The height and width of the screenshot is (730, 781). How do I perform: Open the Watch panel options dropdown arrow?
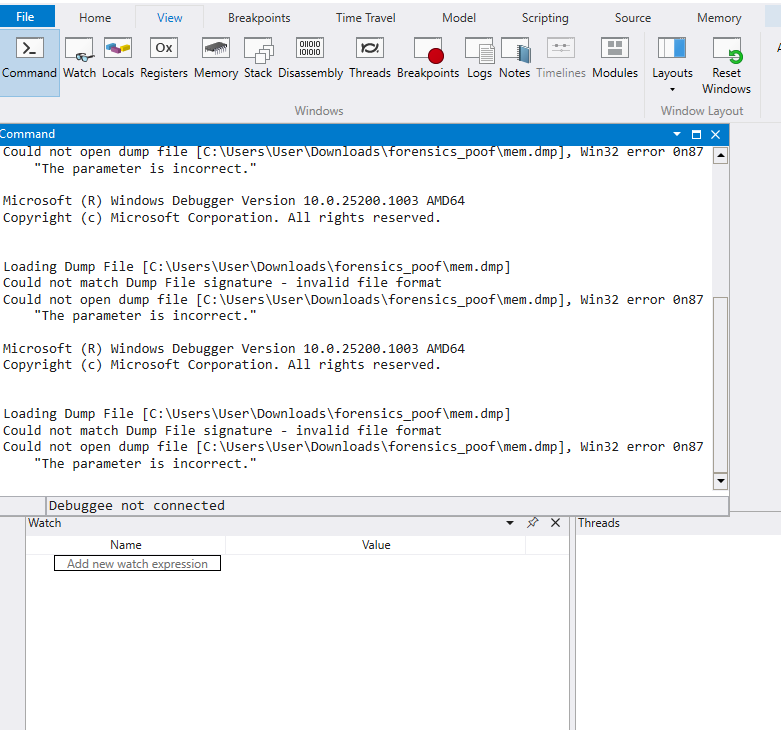[x=510, y=523]
